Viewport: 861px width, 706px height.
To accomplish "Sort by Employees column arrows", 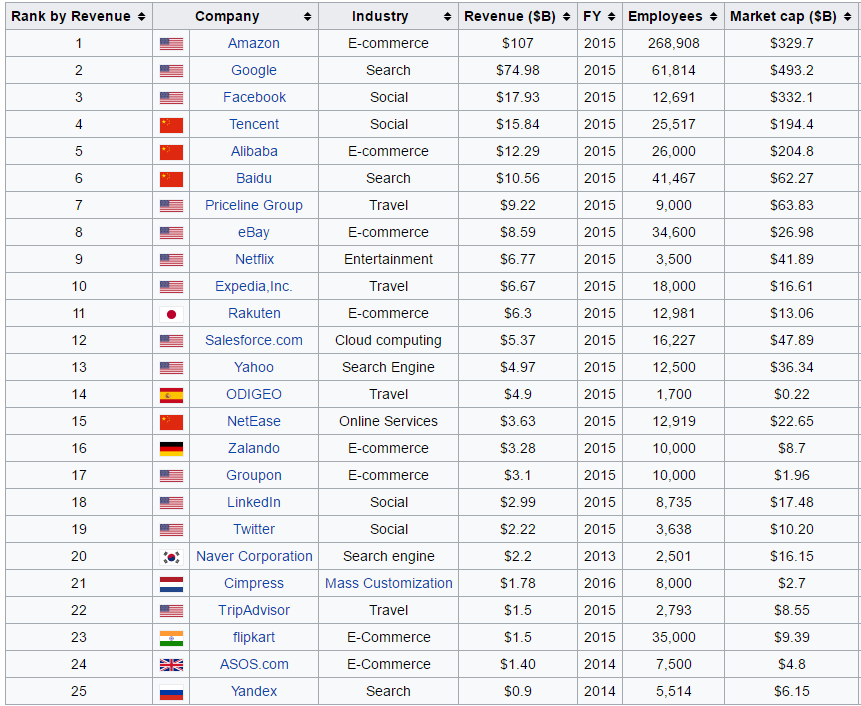I will pos(713,16).
